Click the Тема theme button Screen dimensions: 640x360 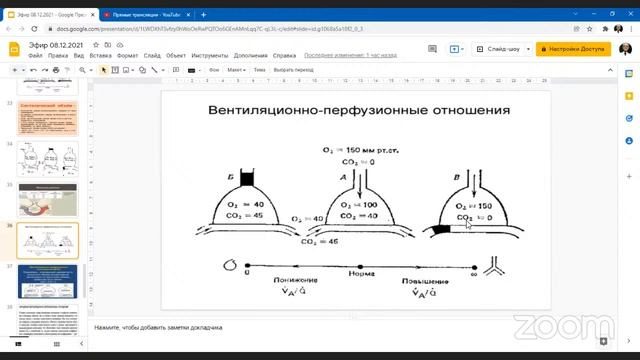pos(259,70)
